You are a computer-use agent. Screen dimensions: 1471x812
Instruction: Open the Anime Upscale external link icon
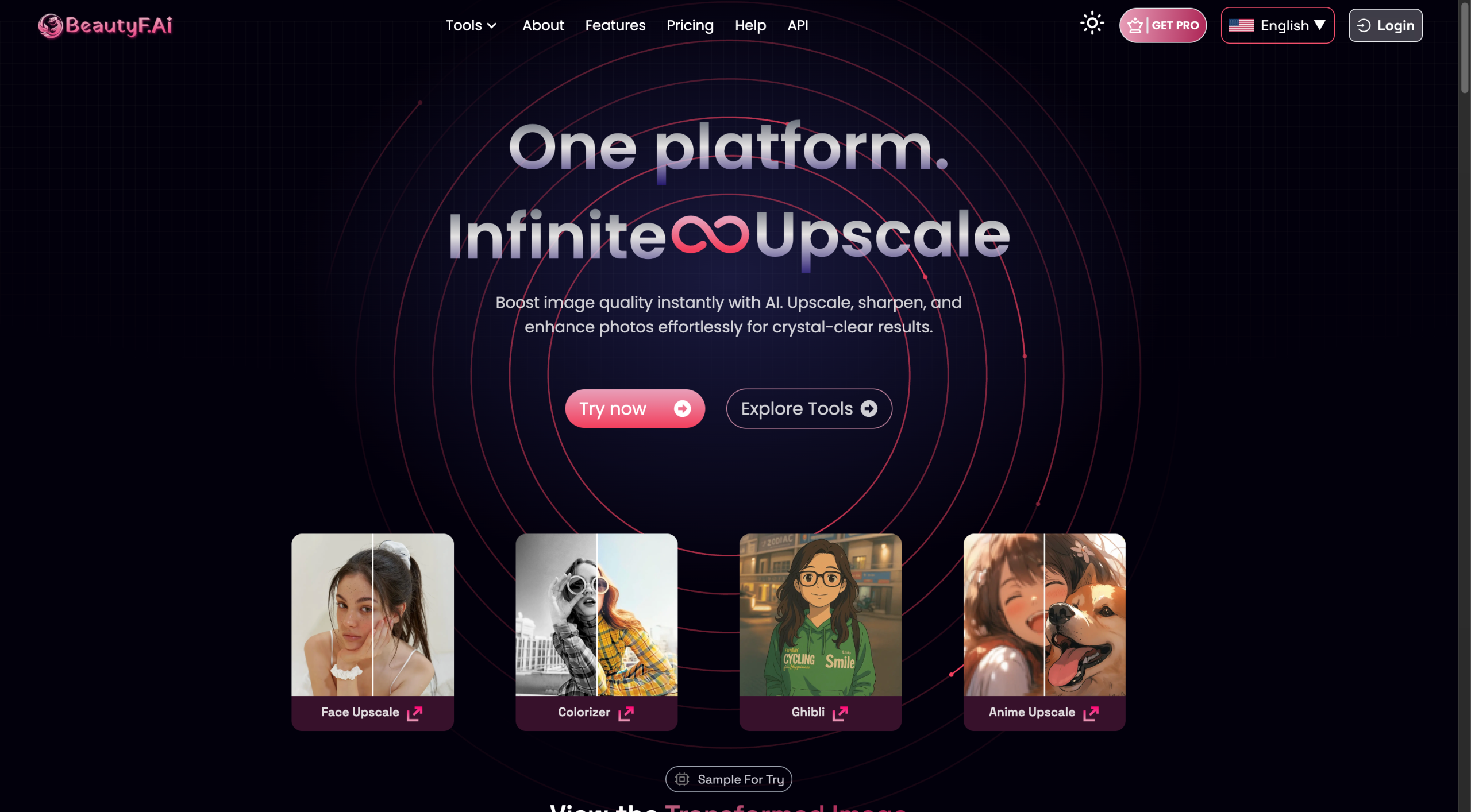tap(1091, 713)
